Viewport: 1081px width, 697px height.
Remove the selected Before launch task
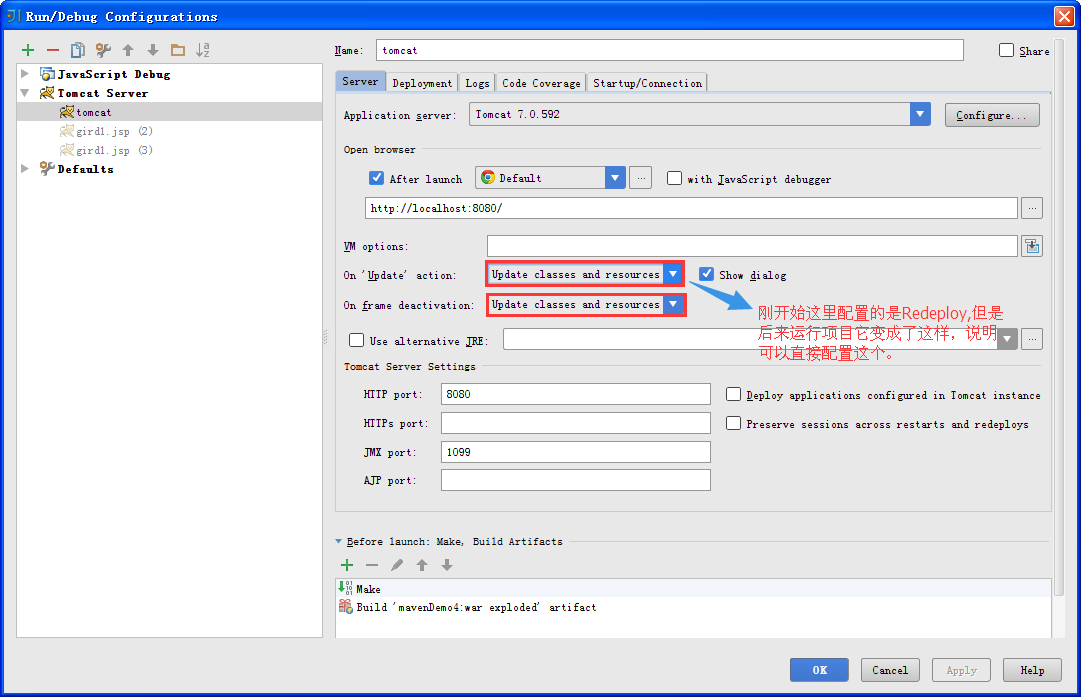pos(372,565)
